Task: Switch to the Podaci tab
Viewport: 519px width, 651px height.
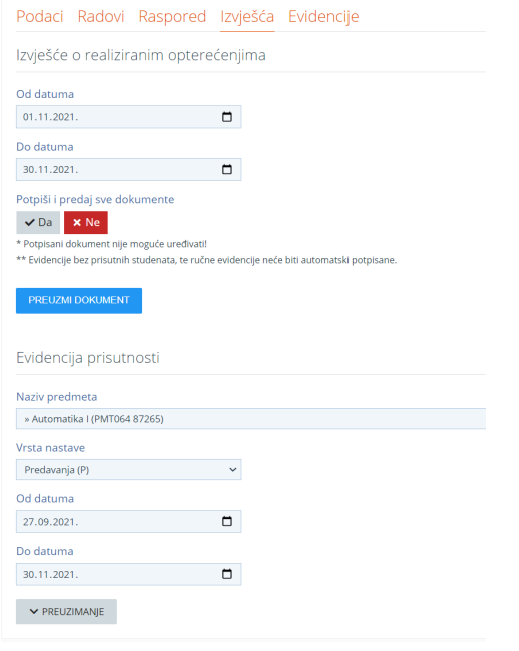Action: pos(40,17)
